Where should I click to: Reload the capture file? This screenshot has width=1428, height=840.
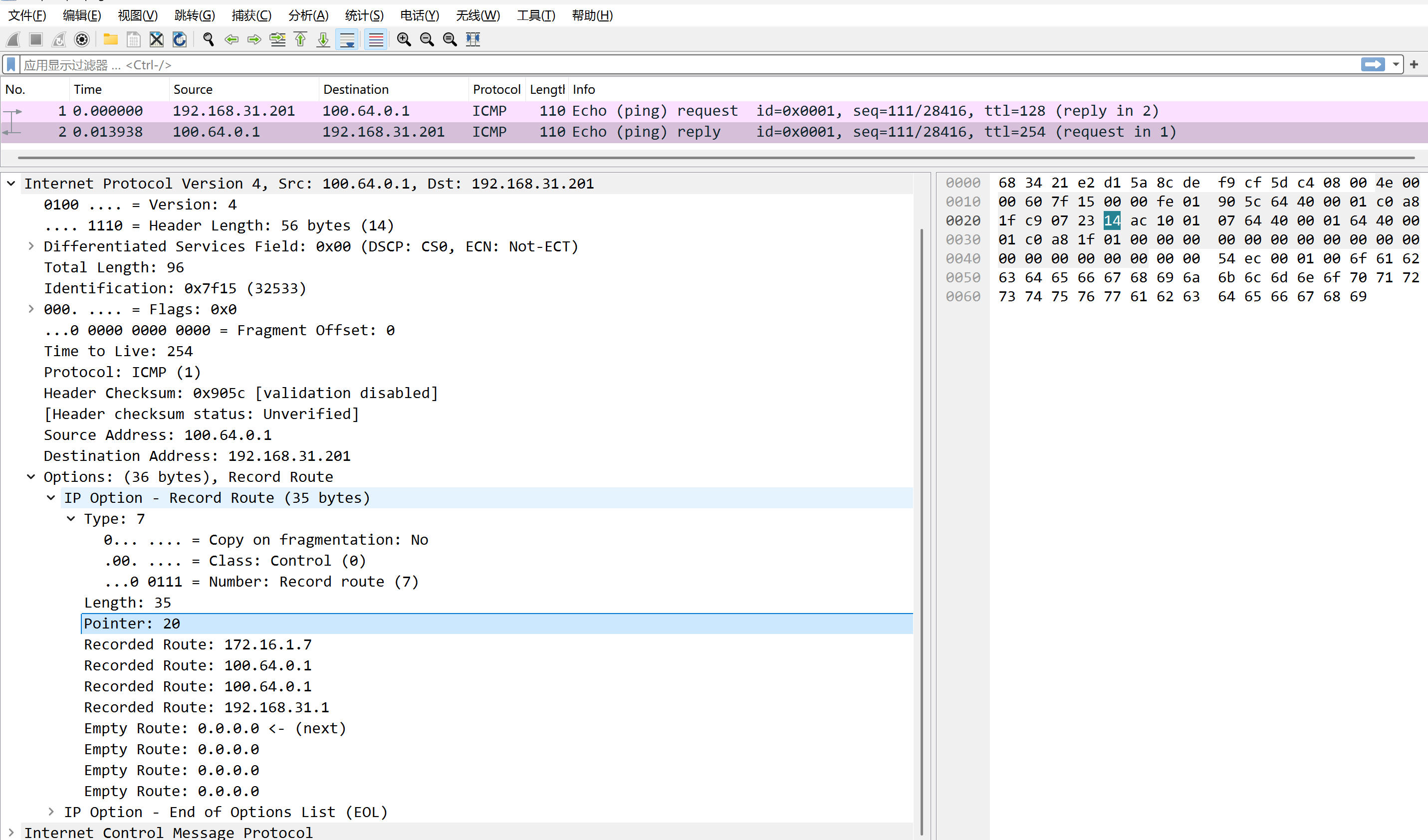[179, 39]
